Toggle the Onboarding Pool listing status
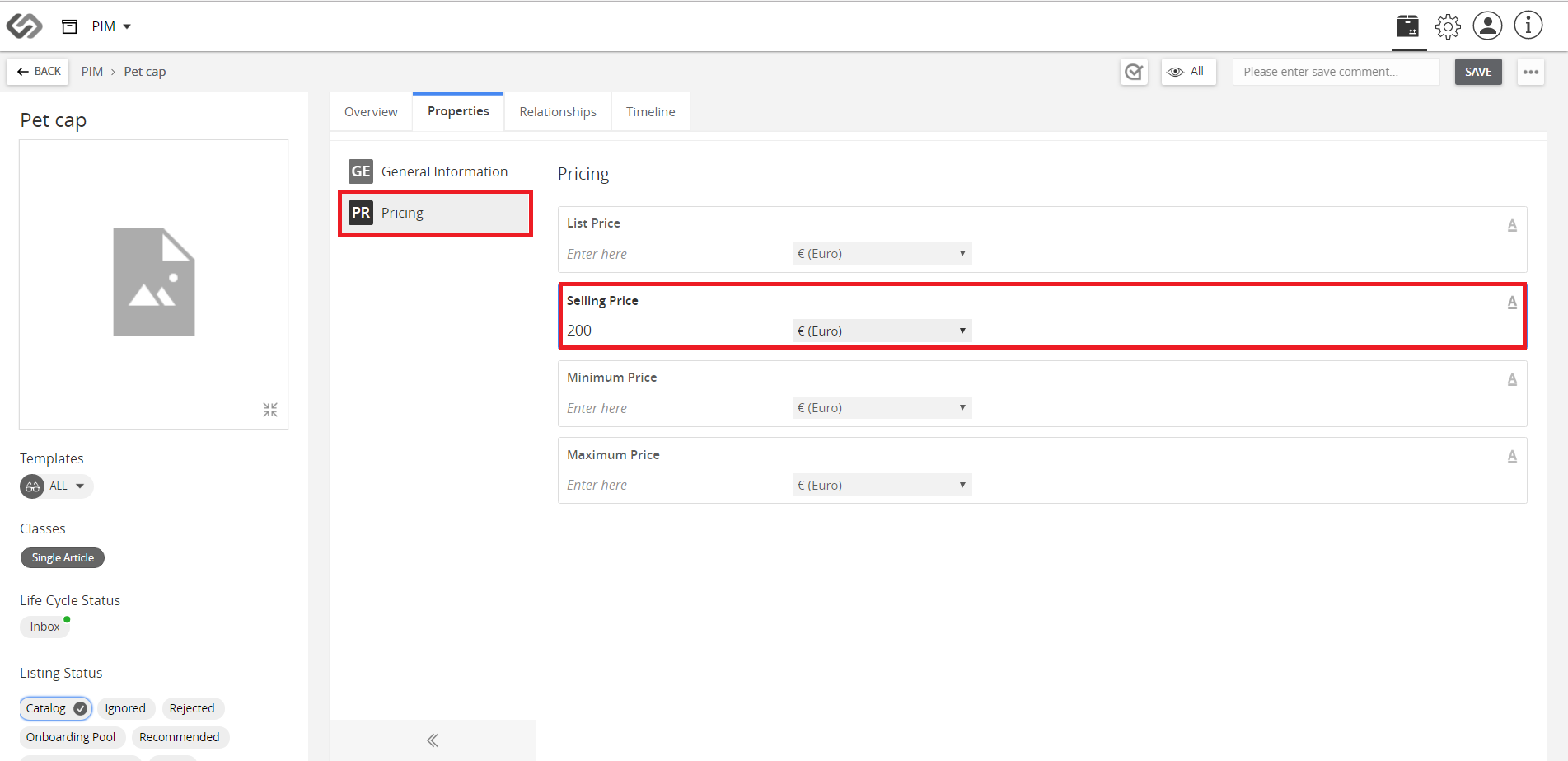 point(71,737)
